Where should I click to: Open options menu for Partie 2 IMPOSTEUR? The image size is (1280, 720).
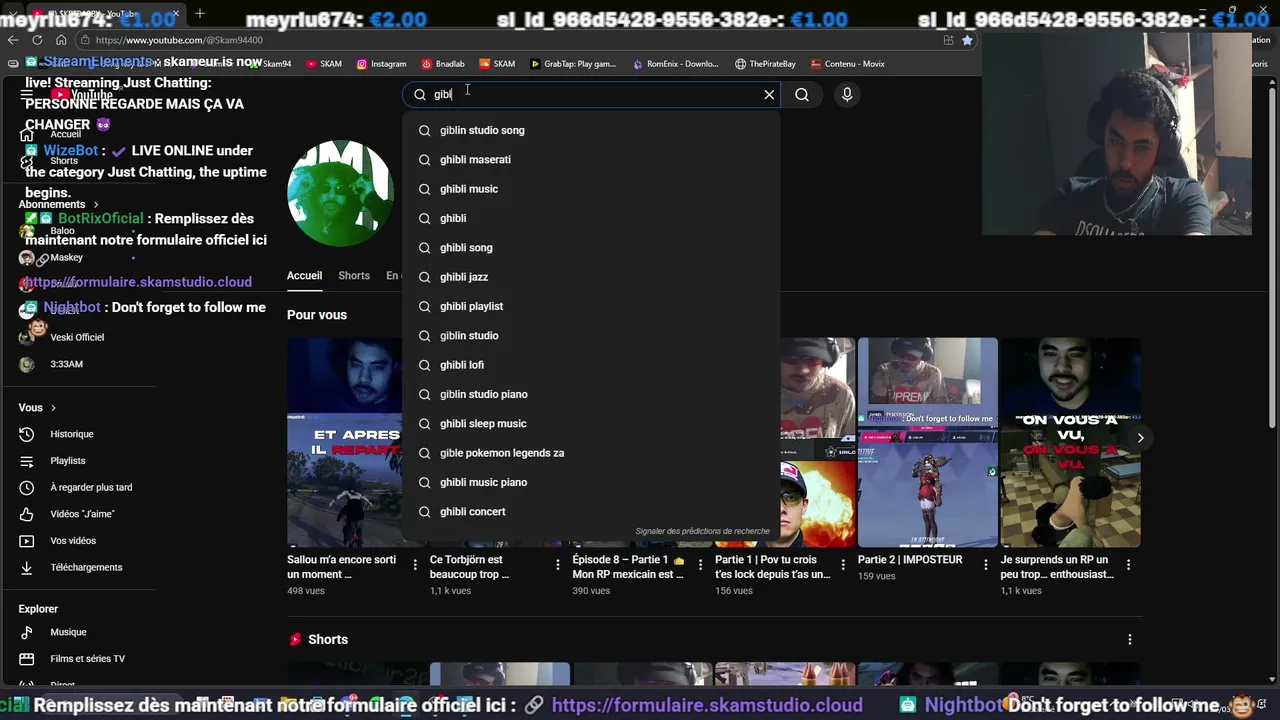(x=985, y=565)
